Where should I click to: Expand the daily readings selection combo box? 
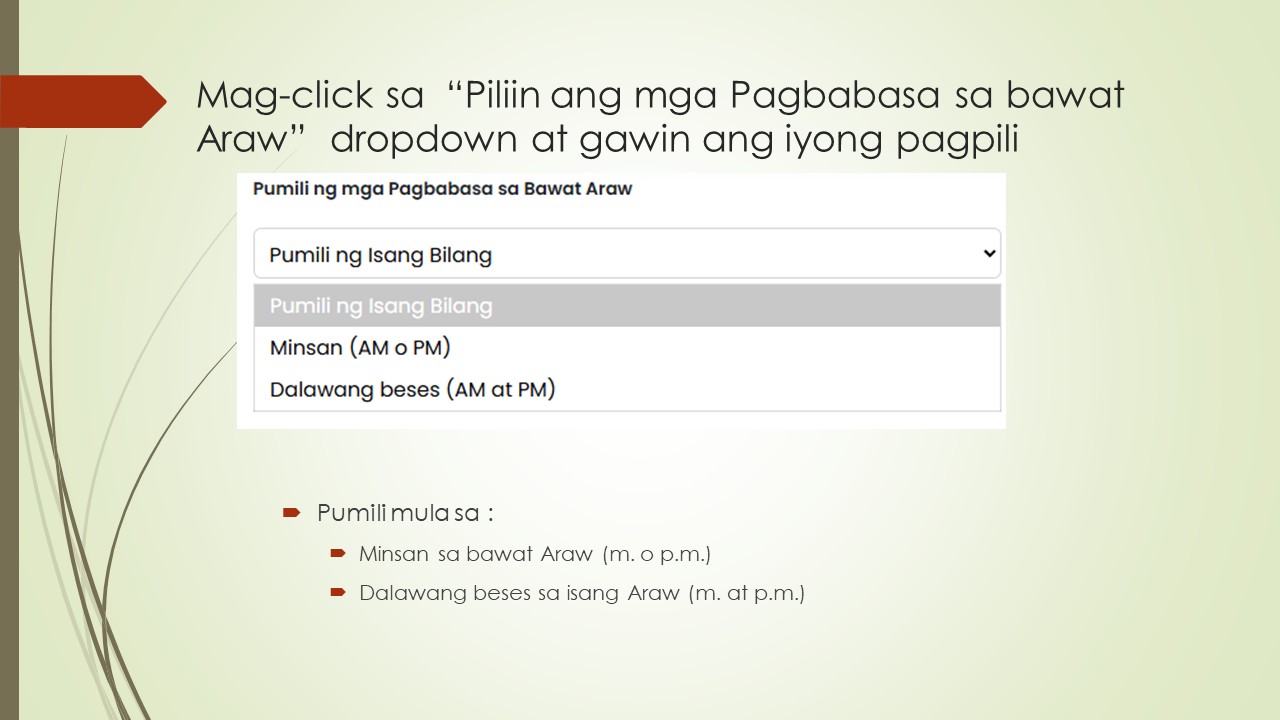(x=626, y=253)
